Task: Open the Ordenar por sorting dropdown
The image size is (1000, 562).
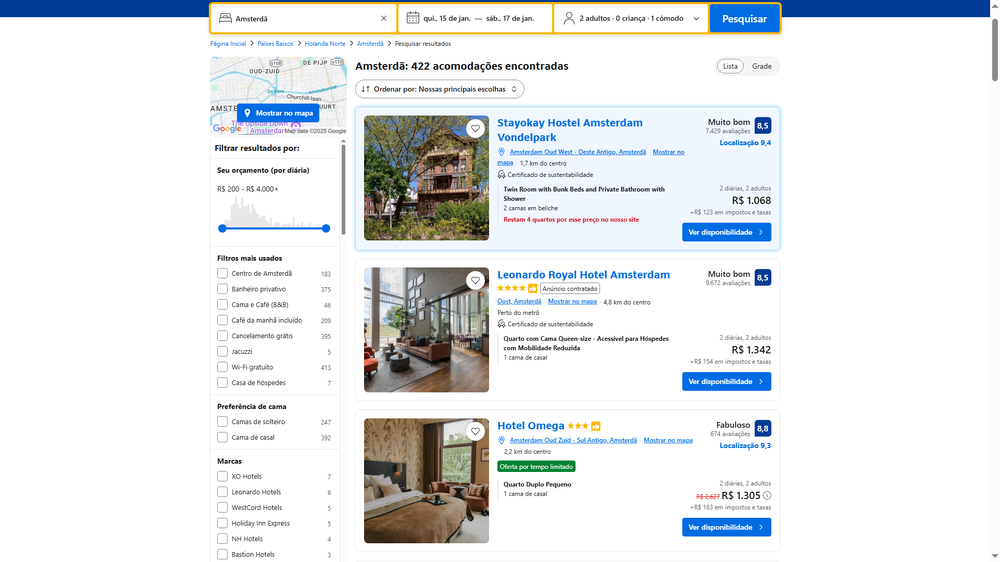Action: coord(440,89)
